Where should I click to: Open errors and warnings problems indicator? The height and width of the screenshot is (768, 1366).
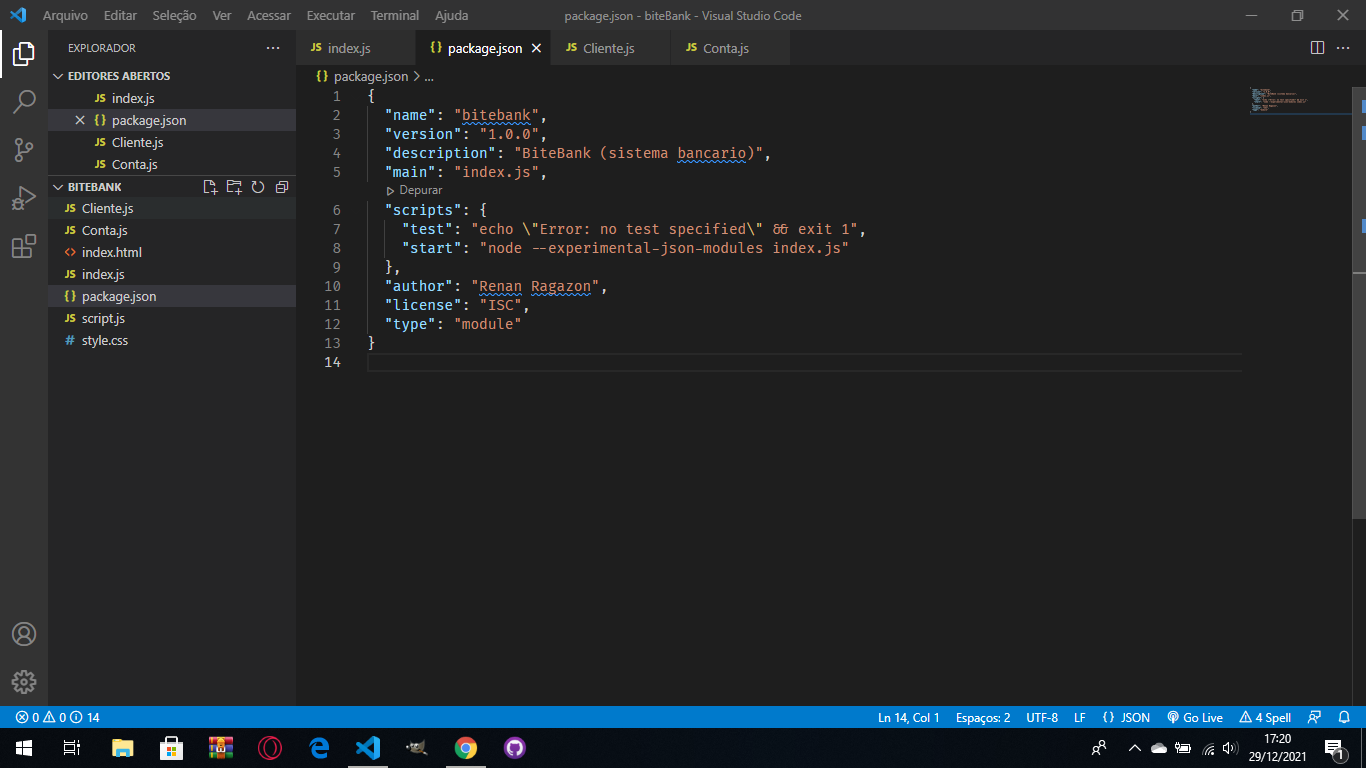coord(57,717)
